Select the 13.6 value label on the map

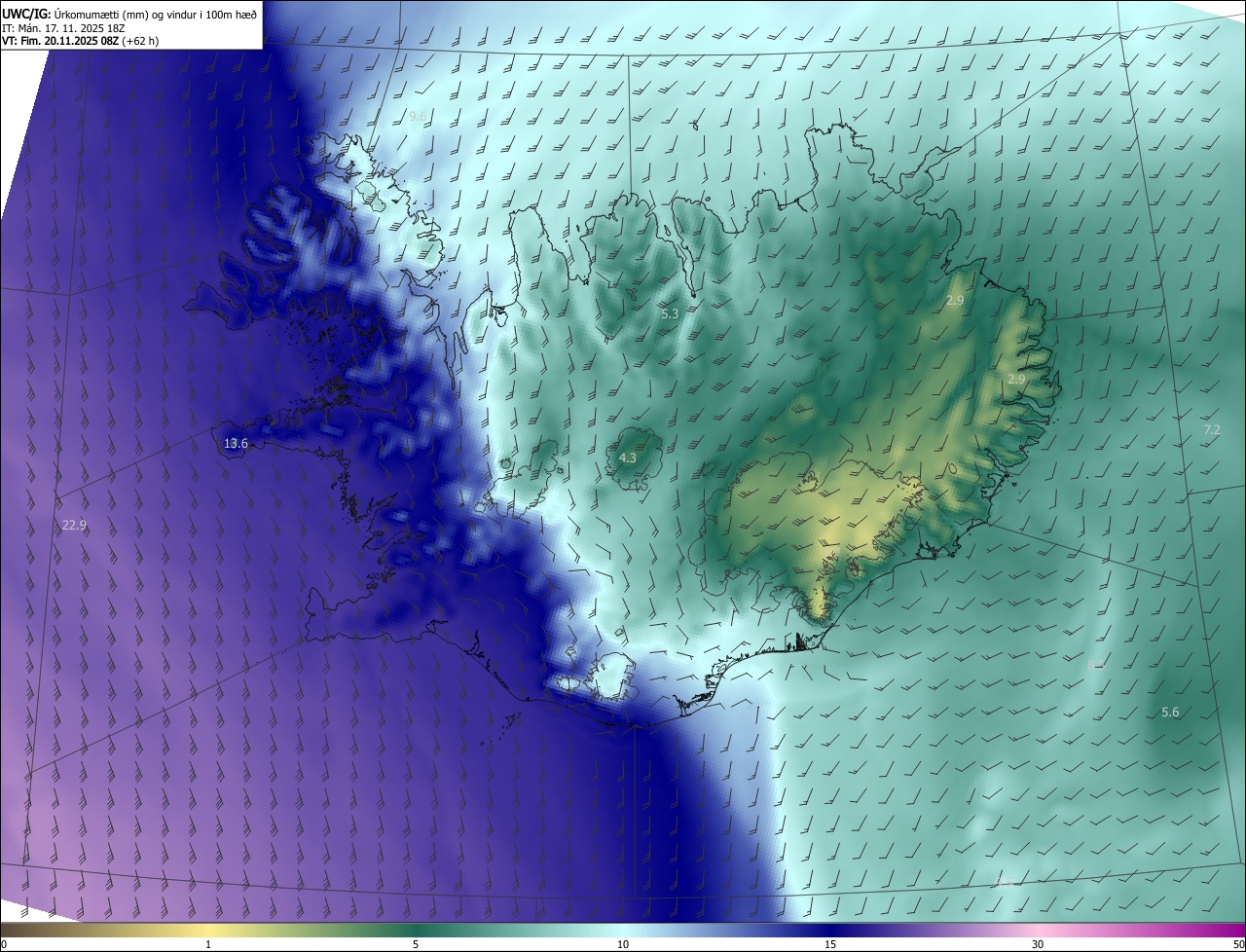coord(236,443)
